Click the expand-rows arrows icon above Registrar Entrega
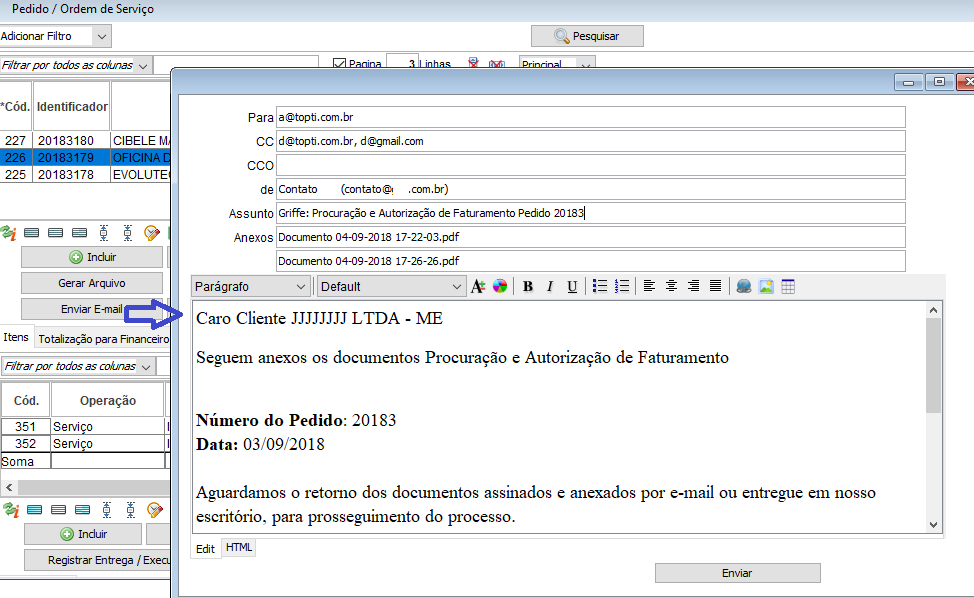This screenshot has width=974, height=598. (107, 510)
